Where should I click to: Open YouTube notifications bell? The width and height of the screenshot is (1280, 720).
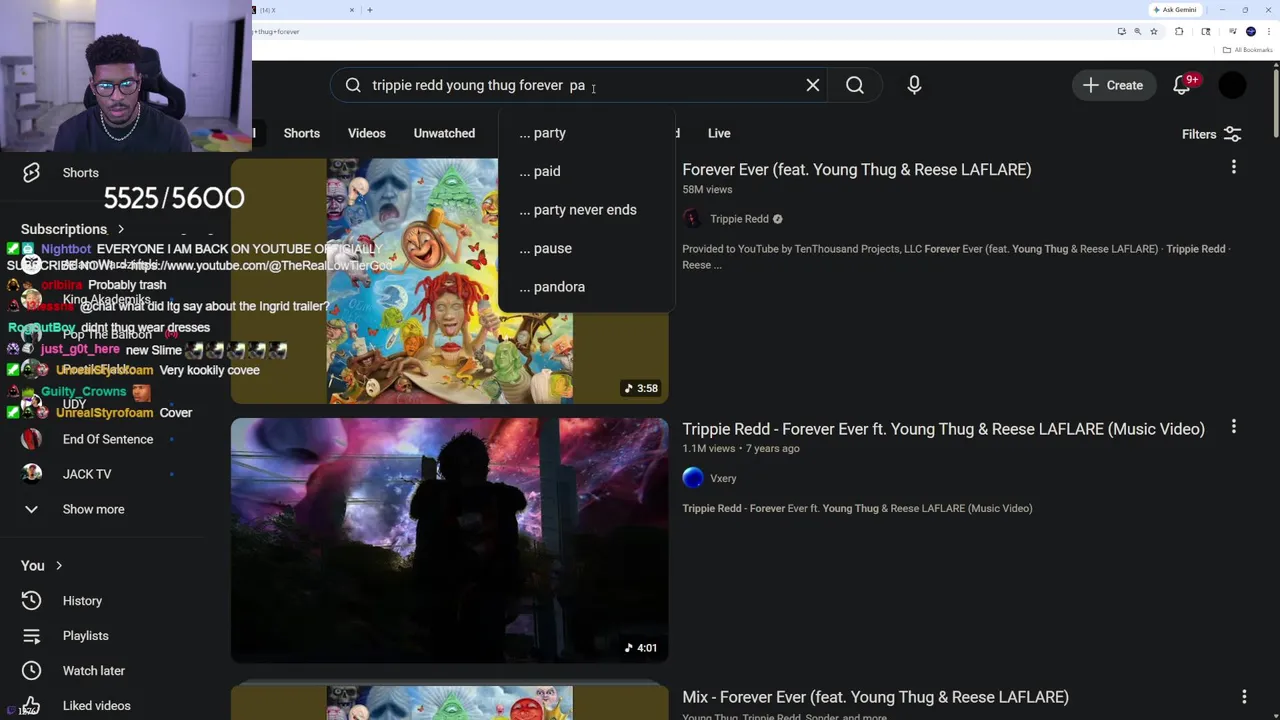tap(1182, 85)
